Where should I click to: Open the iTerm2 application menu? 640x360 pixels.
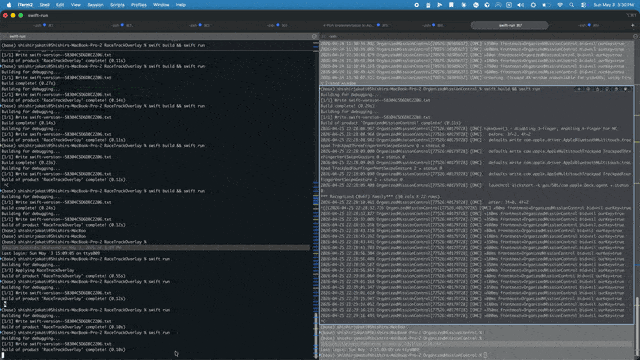[25, 5]
